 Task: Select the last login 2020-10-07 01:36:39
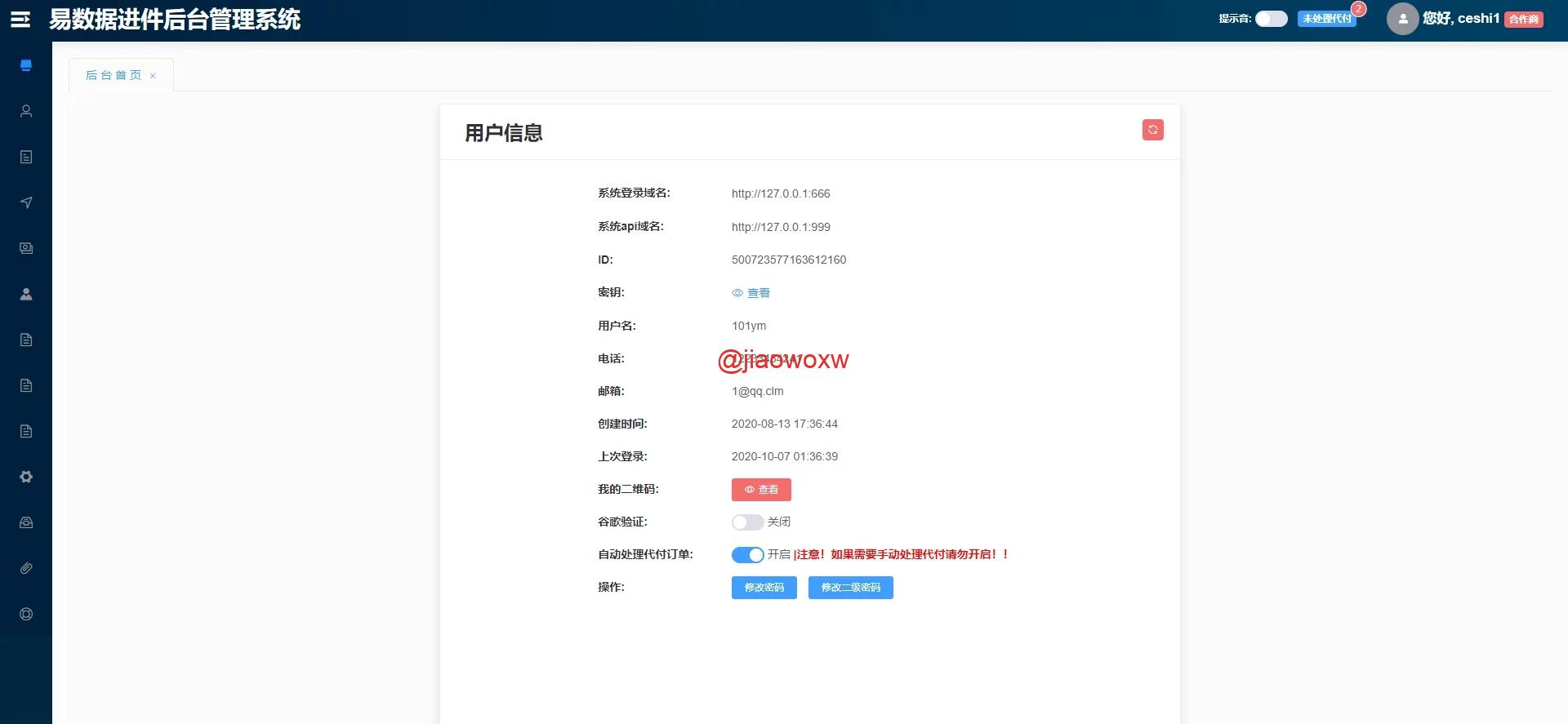(x=785, y=457)
